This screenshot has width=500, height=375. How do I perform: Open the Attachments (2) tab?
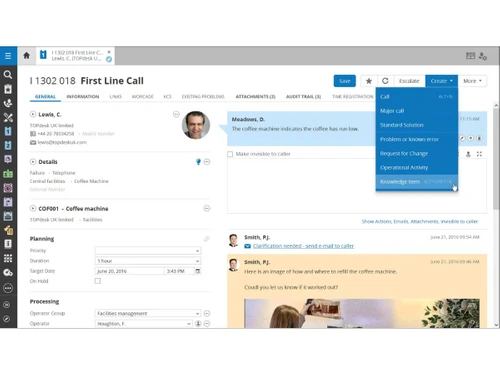pos(255,97)
